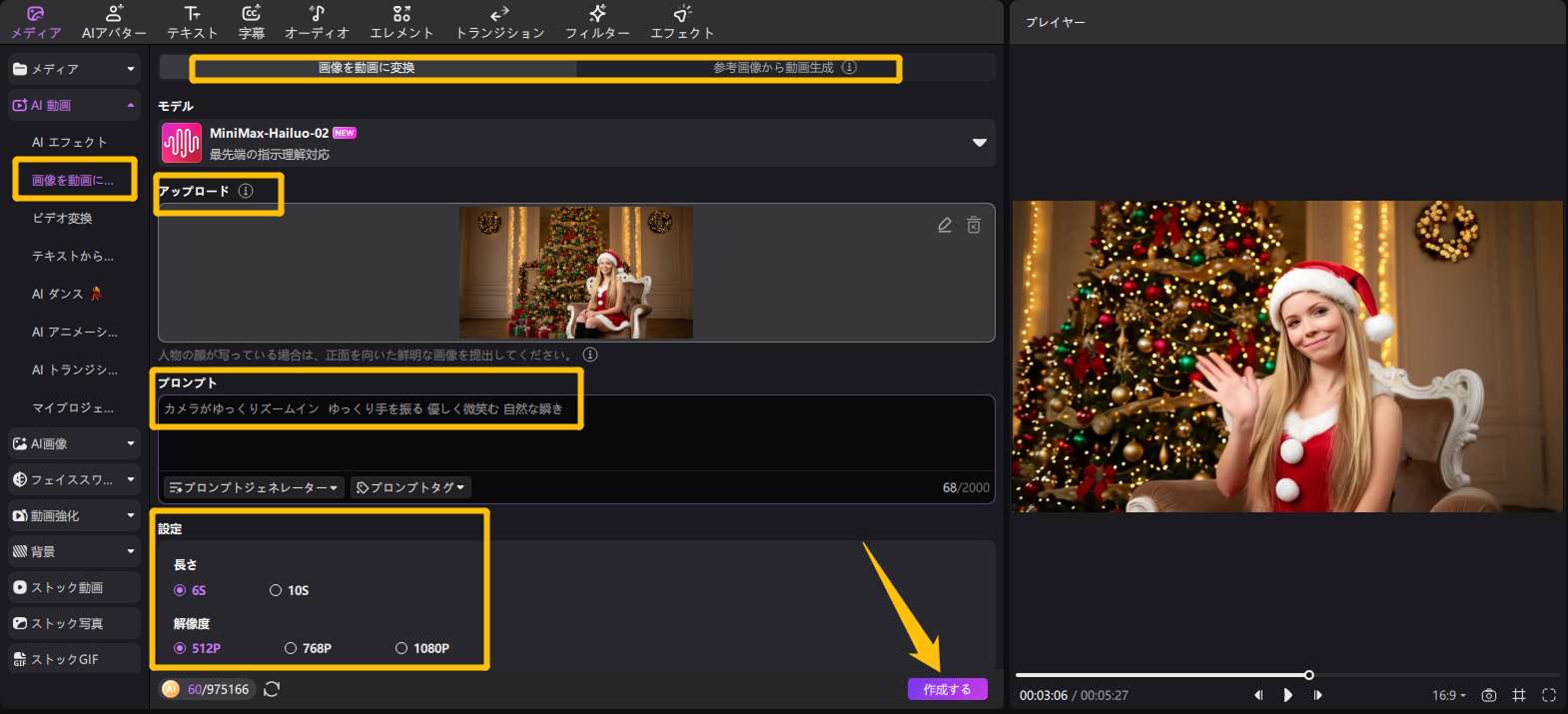Open the プロンプトタグ dropdown
This screenshot has height=714, width=1568.
pyautogui.click(x=410, y=487)
